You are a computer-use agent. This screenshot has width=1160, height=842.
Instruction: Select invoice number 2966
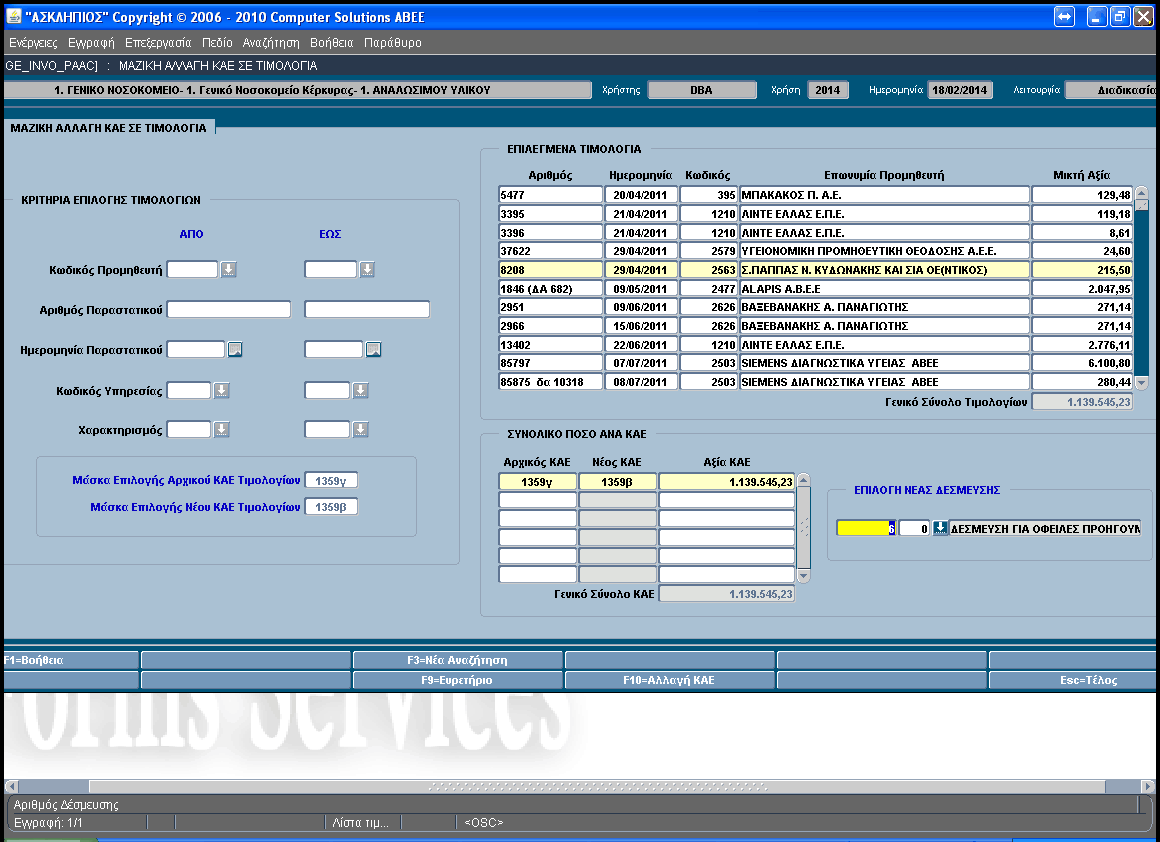pos(550,326)
